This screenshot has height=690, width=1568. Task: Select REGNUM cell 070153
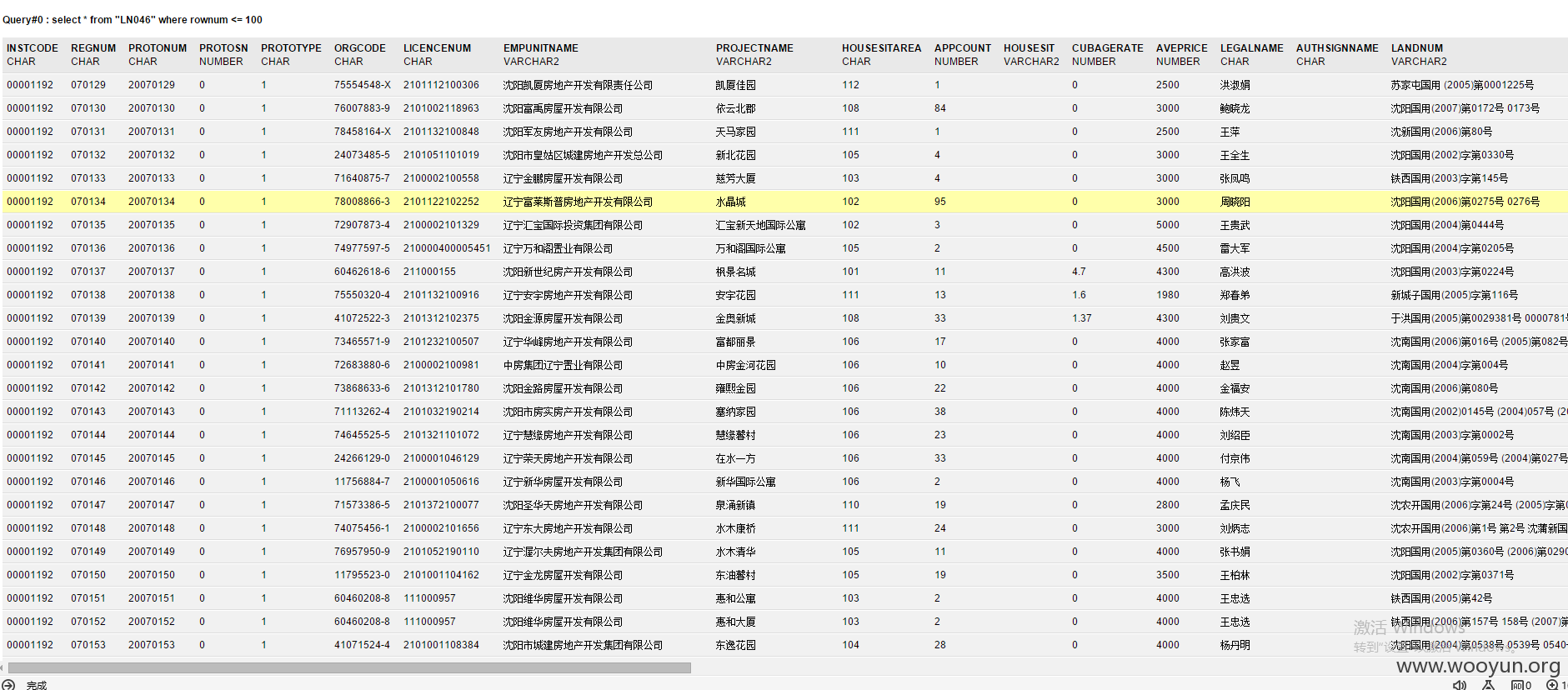coord(88,645)
